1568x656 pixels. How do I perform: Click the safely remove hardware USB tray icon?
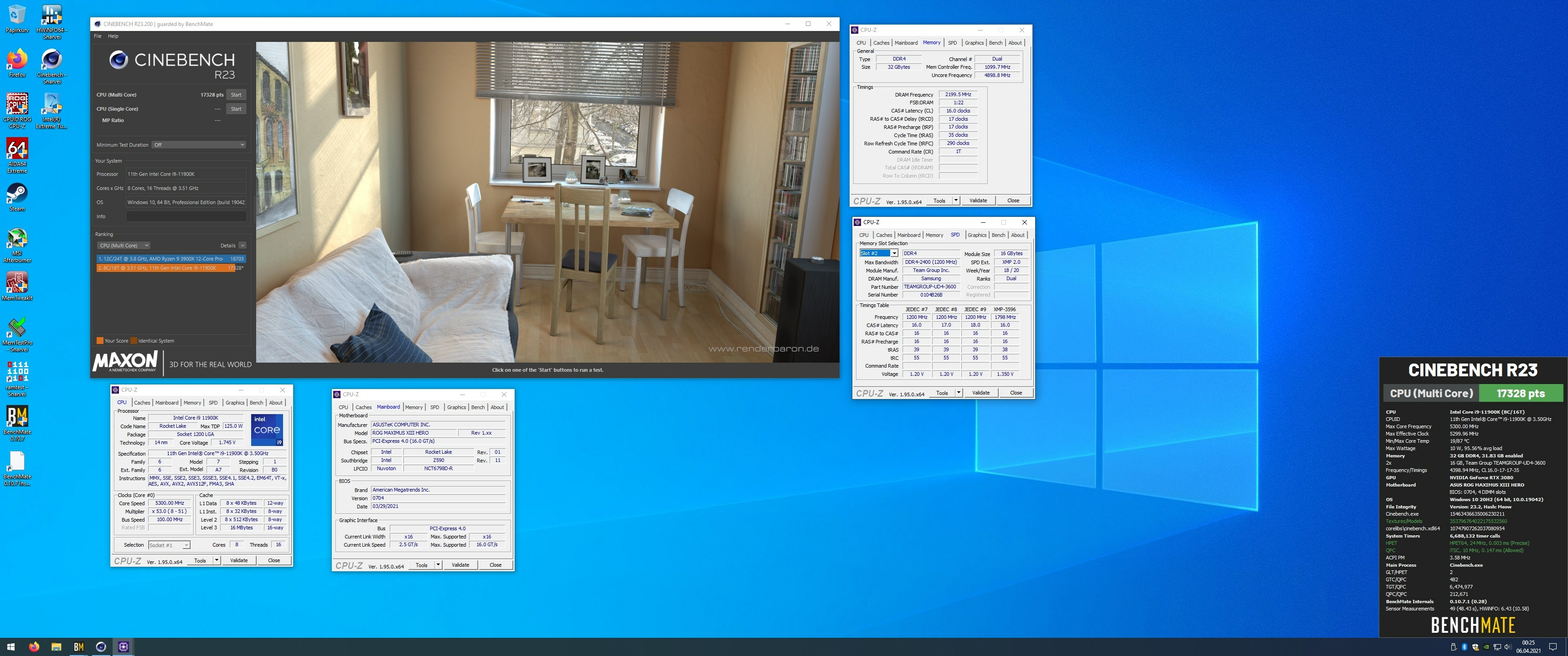1453,647
